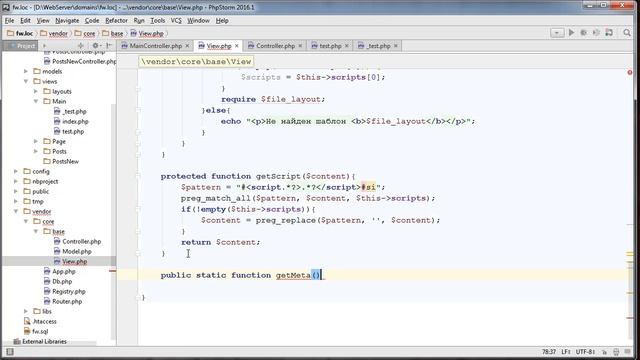Close the View.php editor tab
640x360 pixels.
click(237, 46)
